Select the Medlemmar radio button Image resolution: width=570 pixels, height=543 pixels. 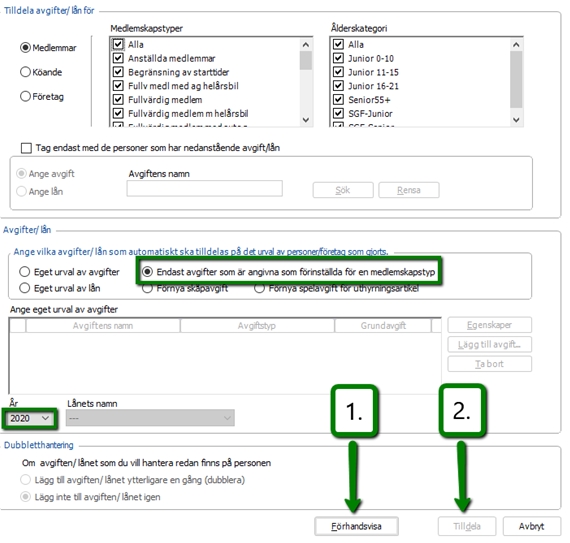click(25, 48)
